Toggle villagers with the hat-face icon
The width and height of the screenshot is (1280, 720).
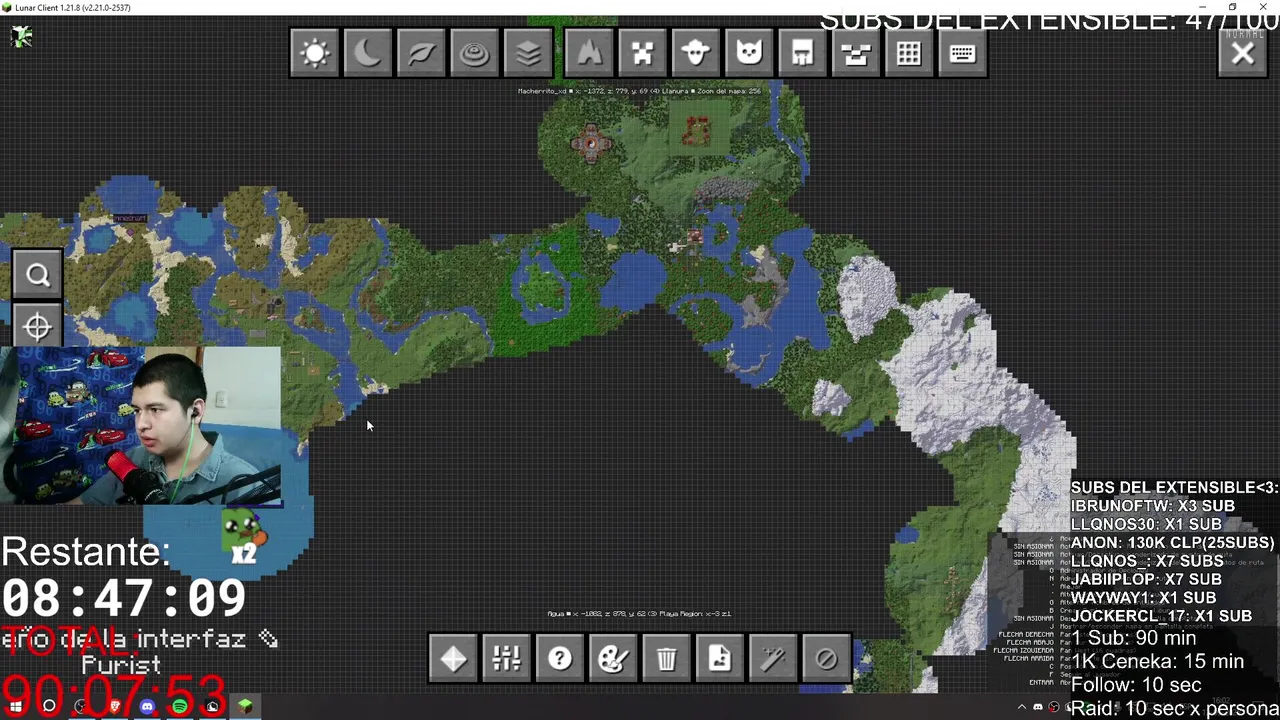[x=696, y=53]
